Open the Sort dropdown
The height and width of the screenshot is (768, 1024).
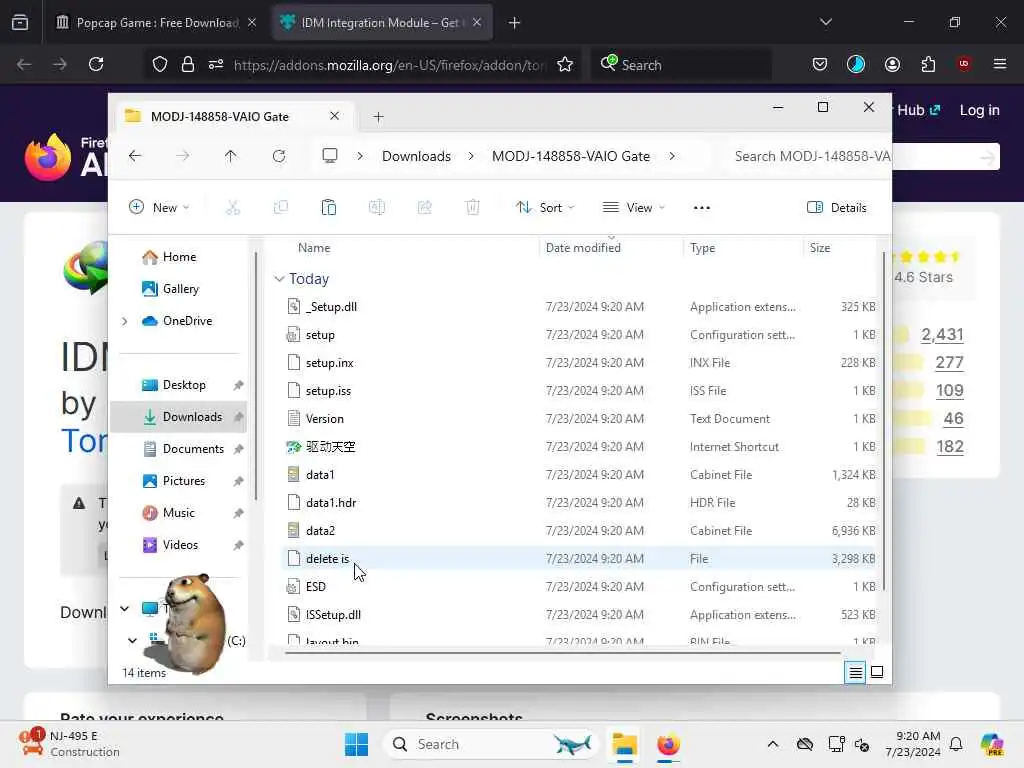[x=545, y=208]
